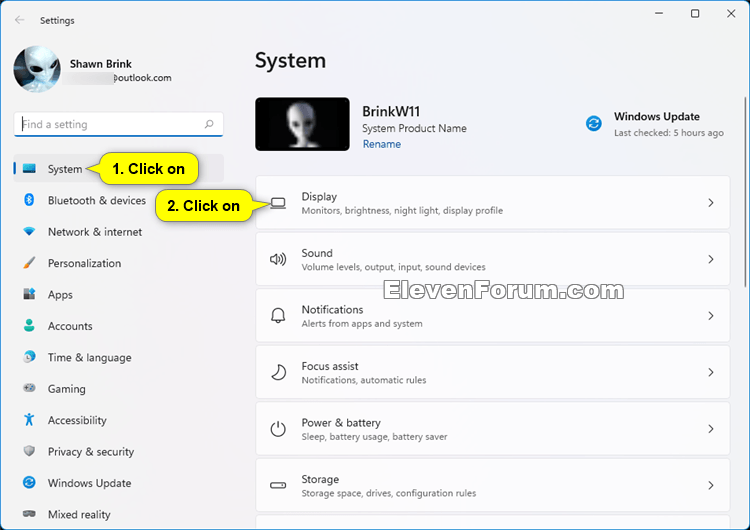Viewport: 750px width, 530px height.
Task: Click the Apps icon in the sidebar
Action: pyautogui.click(x=29, y=294)
